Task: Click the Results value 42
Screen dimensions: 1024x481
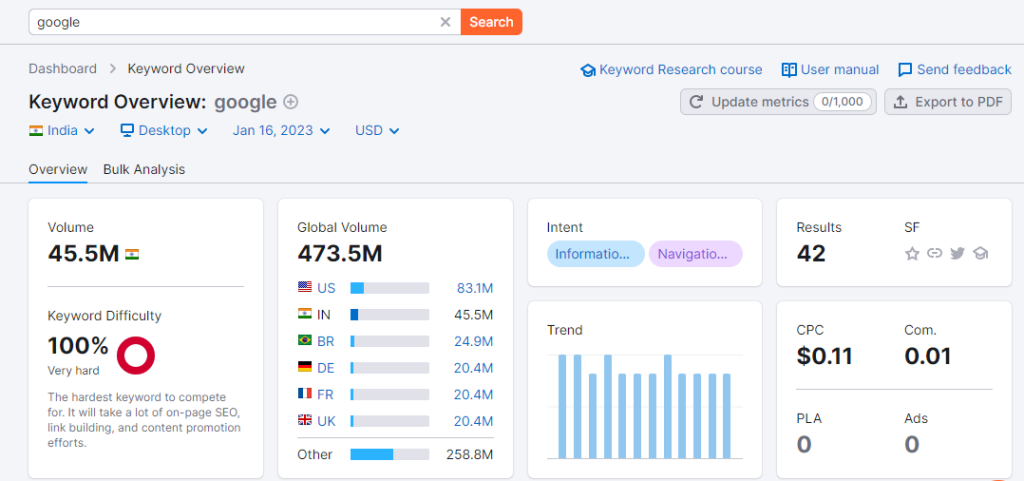Action: [x=811, y=253]
